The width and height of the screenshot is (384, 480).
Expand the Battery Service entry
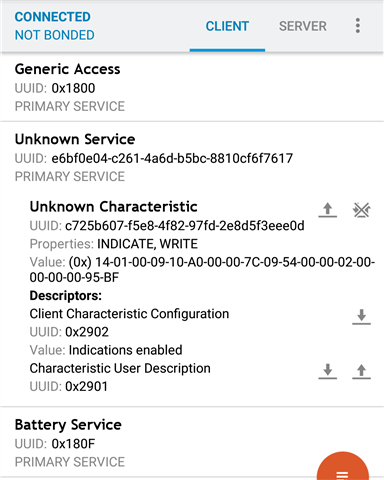pyautogui.click(x=192, y=443)
